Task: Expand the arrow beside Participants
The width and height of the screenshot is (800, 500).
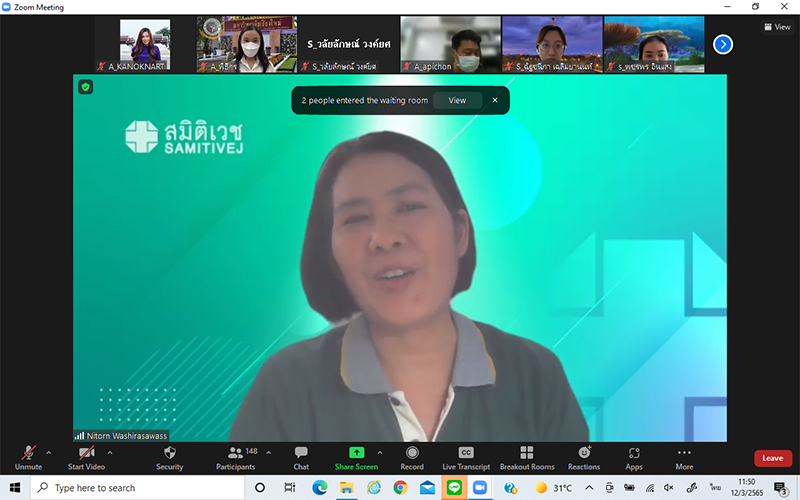Action: 268,453
